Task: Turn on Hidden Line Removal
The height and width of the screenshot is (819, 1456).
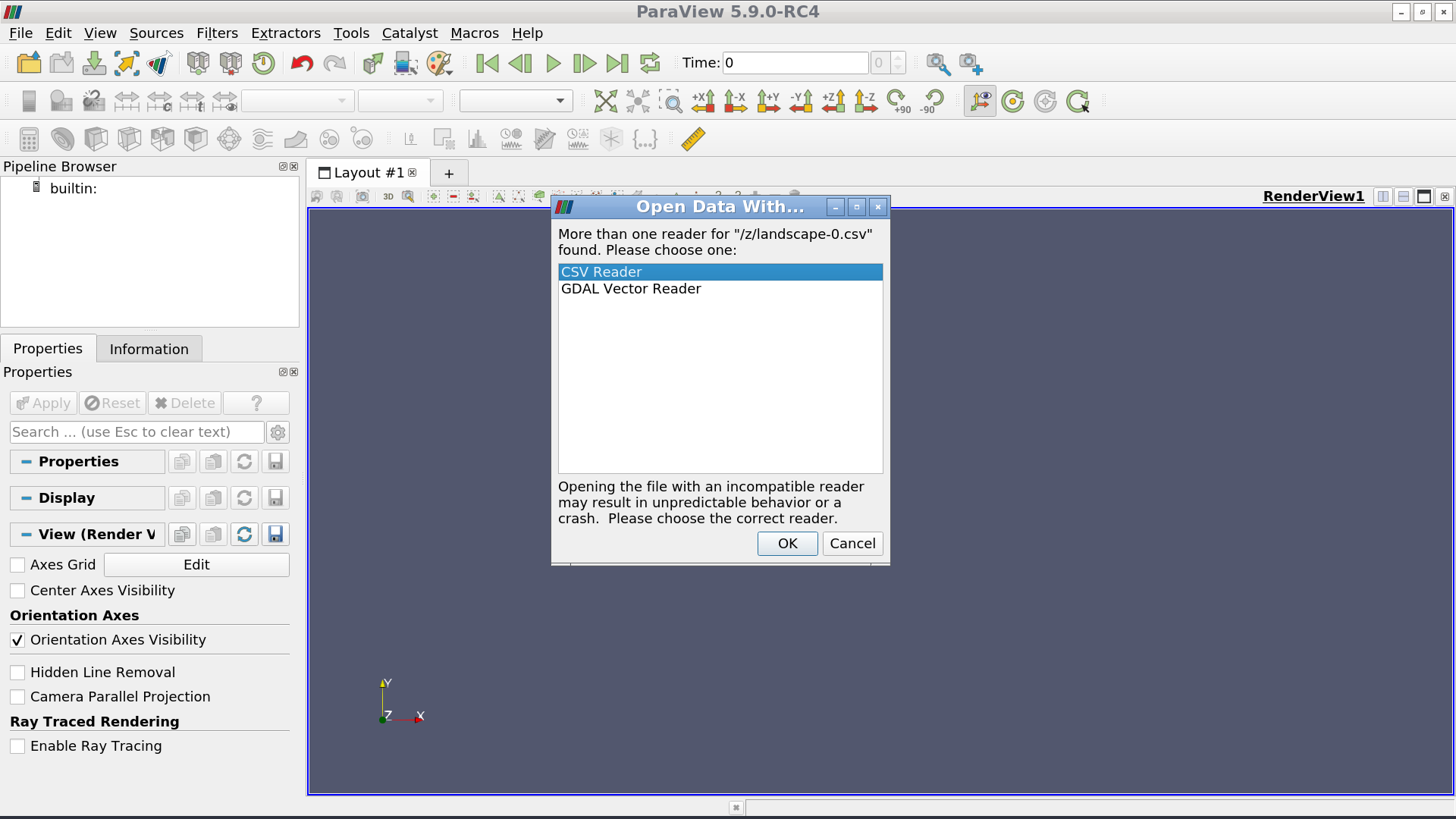Action: coord(17,672)
